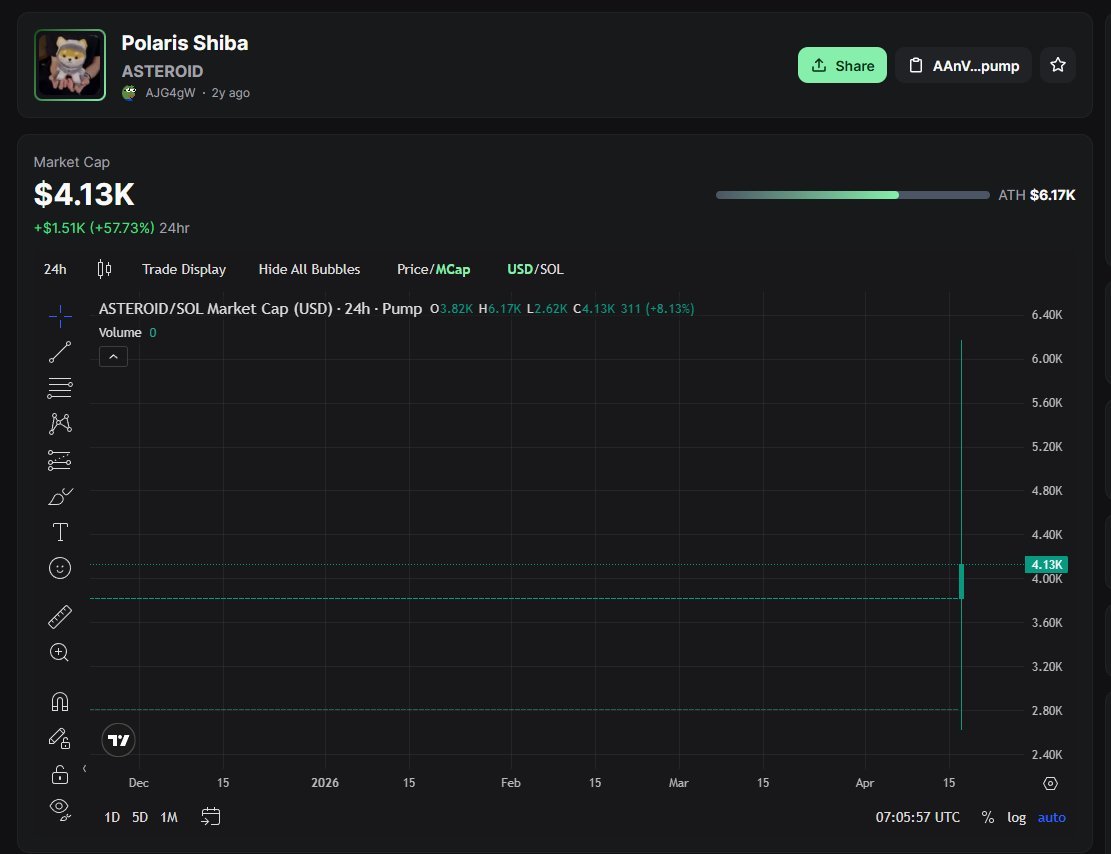Click the 4.13K current price label
Viewport: 1111px width, 854px height.
coord(1047,565)
